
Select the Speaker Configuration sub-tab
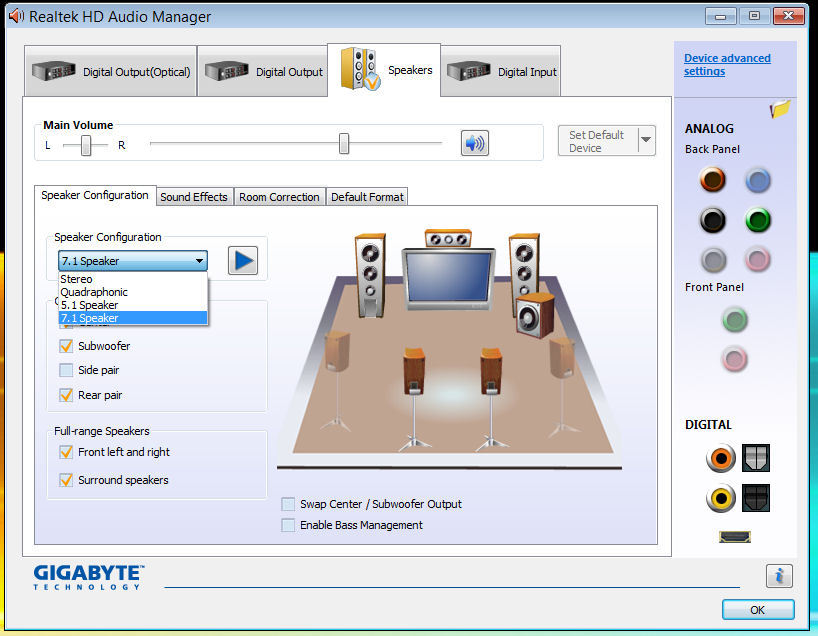pyautogui.click(x=95, y=195)
